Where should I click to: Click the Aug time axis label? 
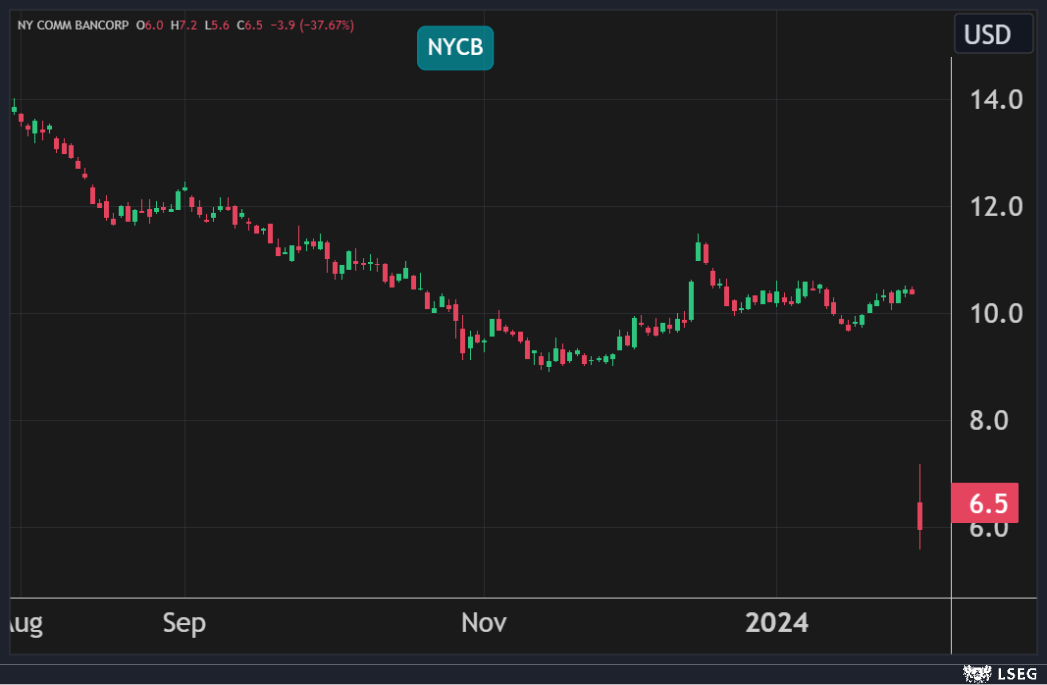[22, 623]
